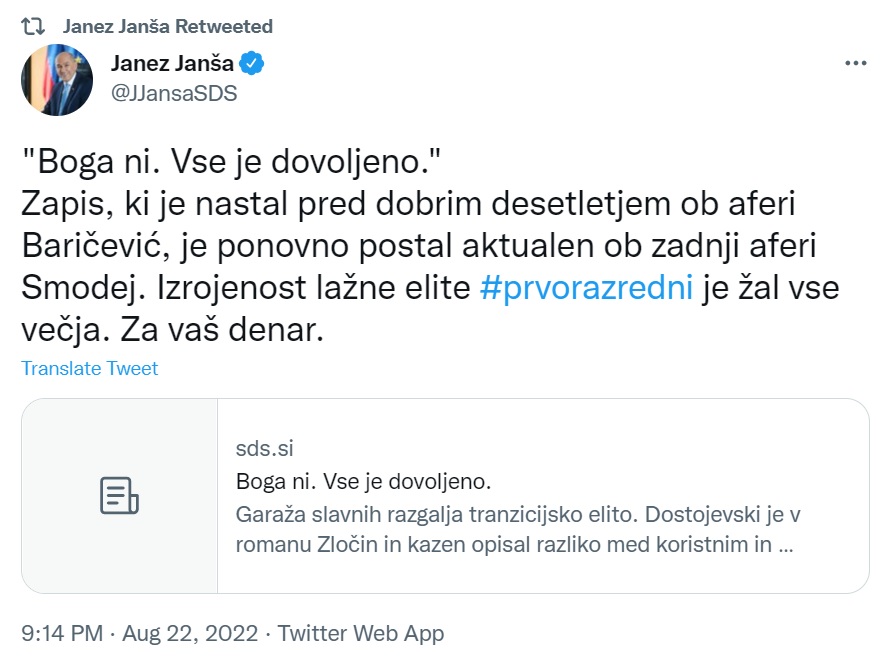The height and width of the screenshot is (662, 888).
Task: Click the blue verified badge
Action: point(254,64)
